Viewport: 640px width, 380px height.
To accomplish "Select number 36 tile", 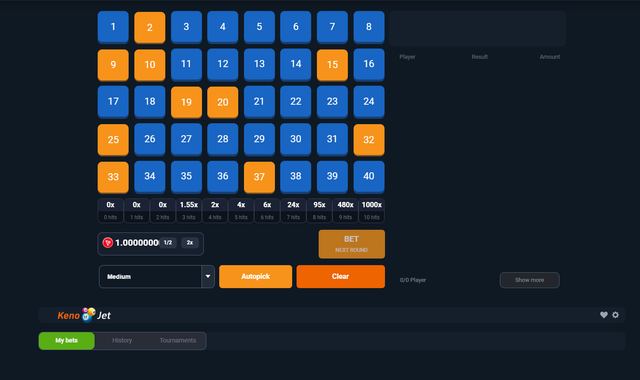I will click(223, 177).
